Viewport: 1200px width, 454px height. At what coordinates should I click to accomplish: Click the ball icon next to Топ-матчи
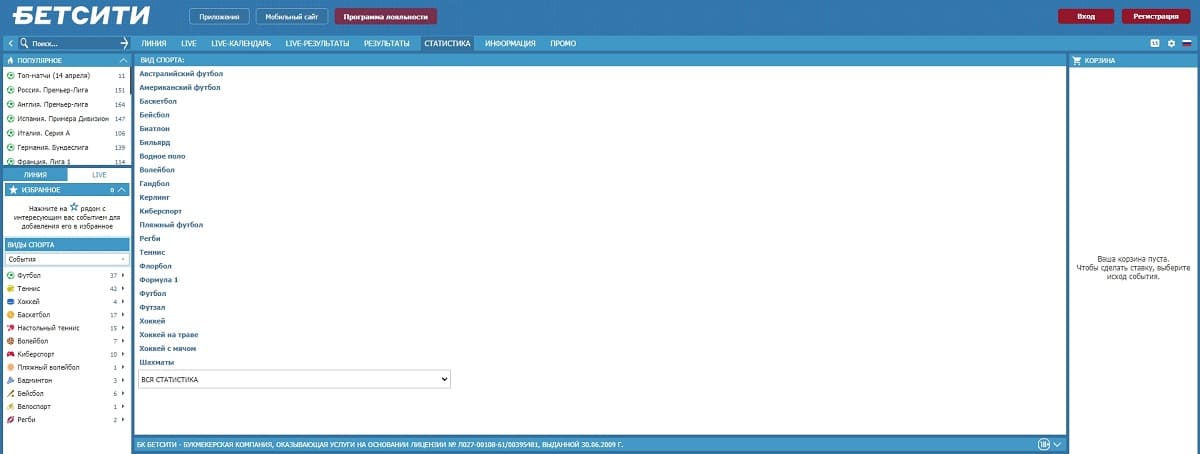point(10,75)
